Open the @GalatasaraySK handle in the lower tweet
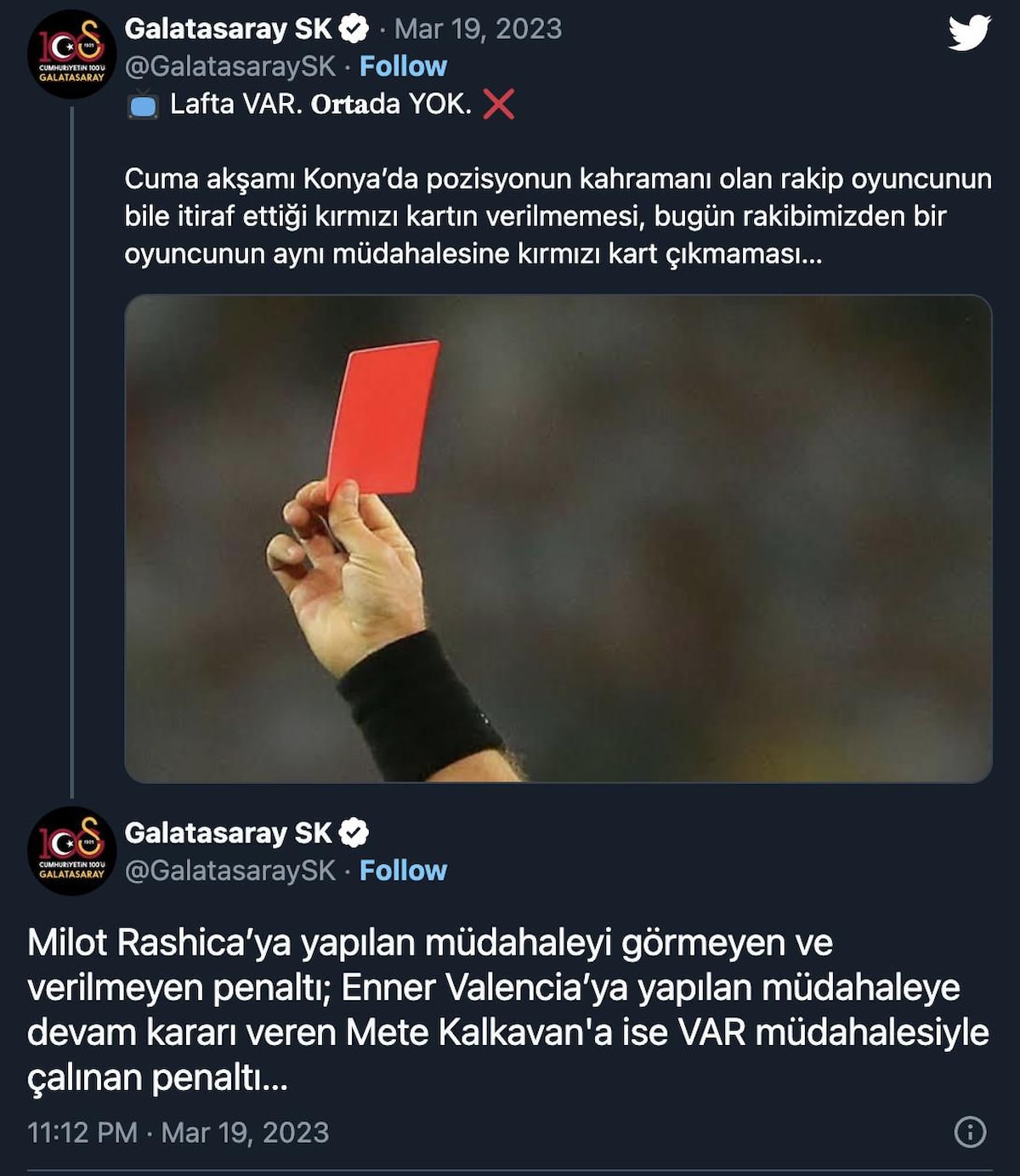 point(230,871)
